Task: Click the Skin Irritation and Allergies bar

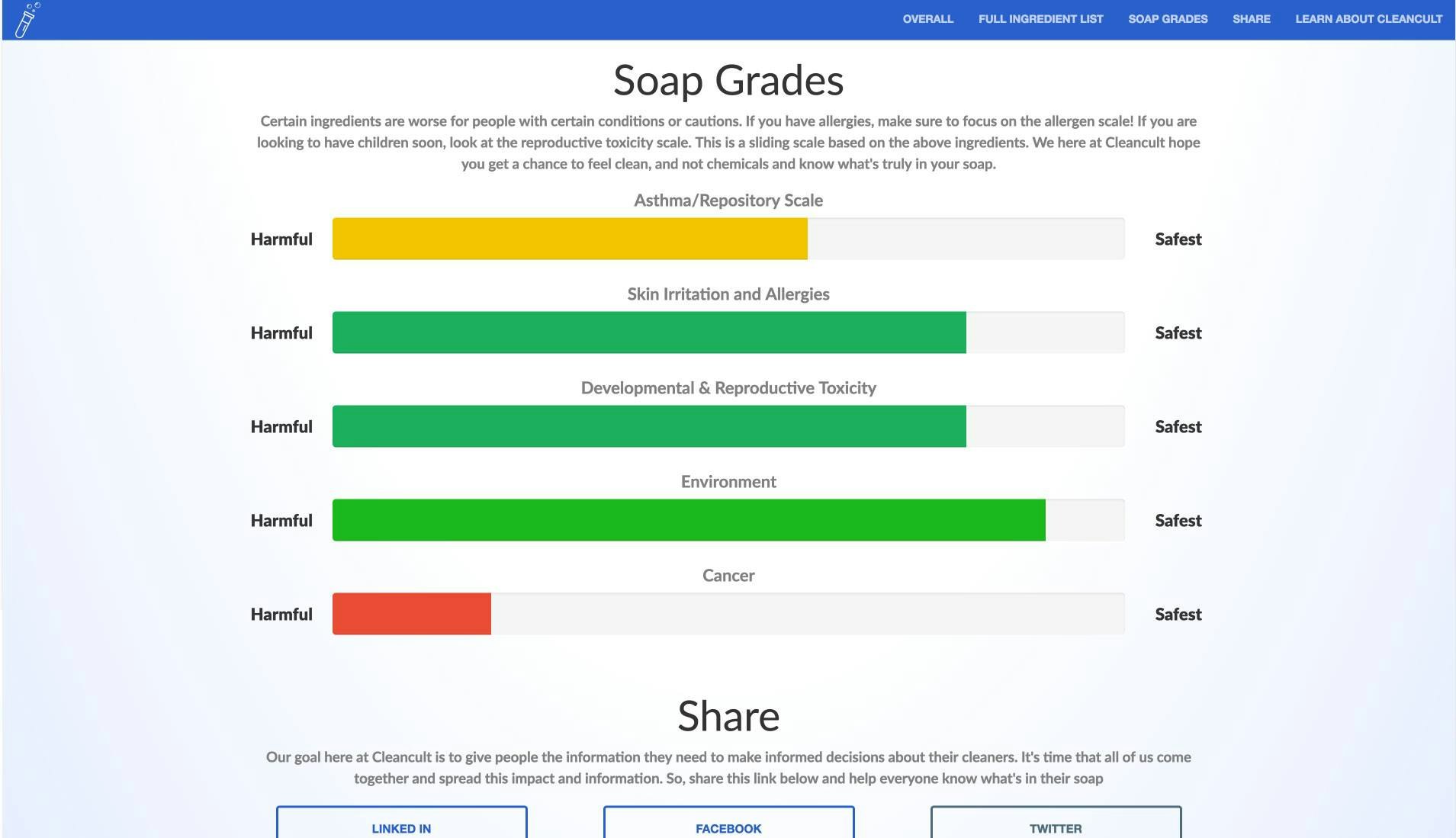Action: 648,332
